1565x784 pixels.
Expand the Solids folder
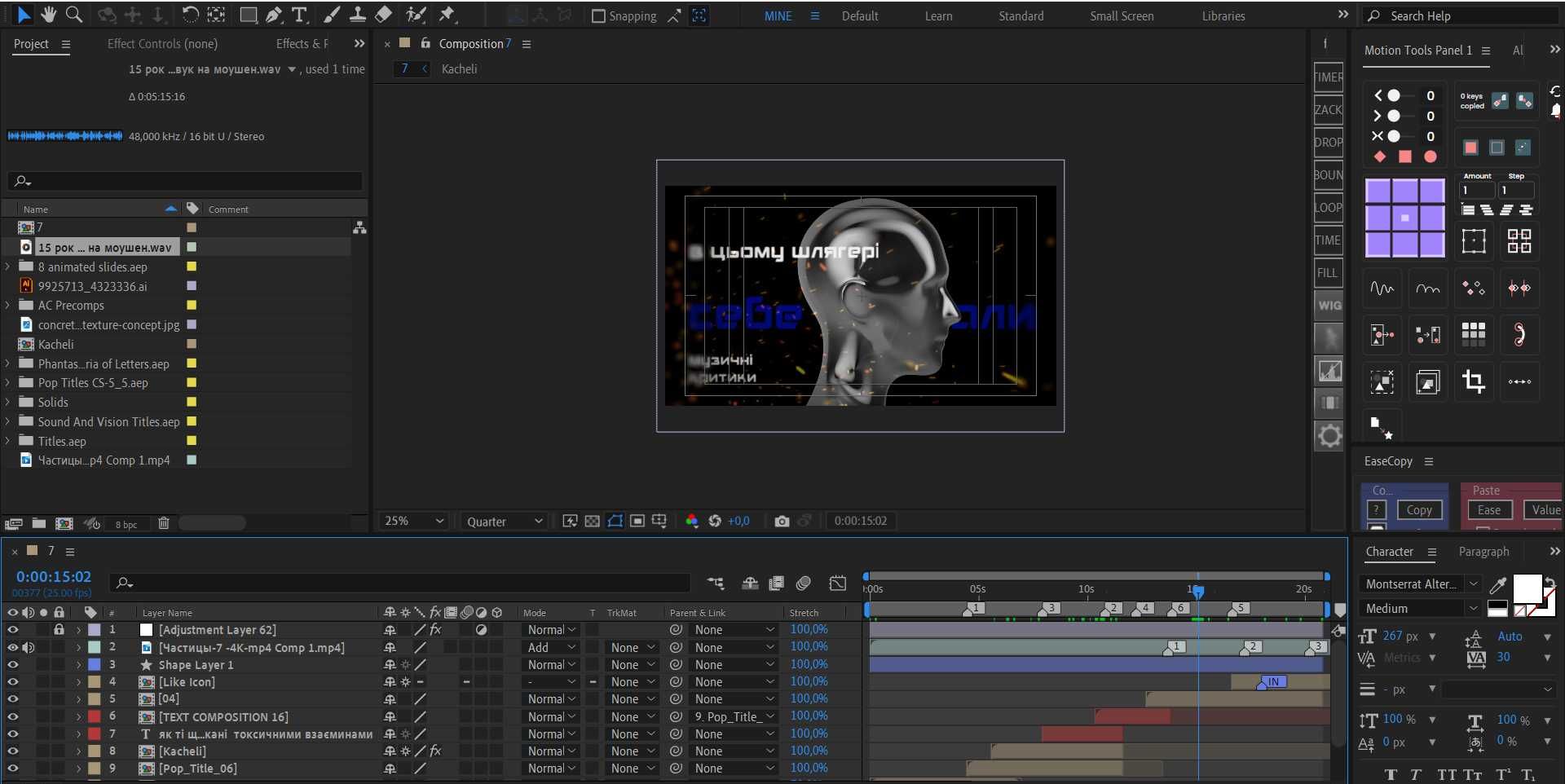[x=8, y=402]
